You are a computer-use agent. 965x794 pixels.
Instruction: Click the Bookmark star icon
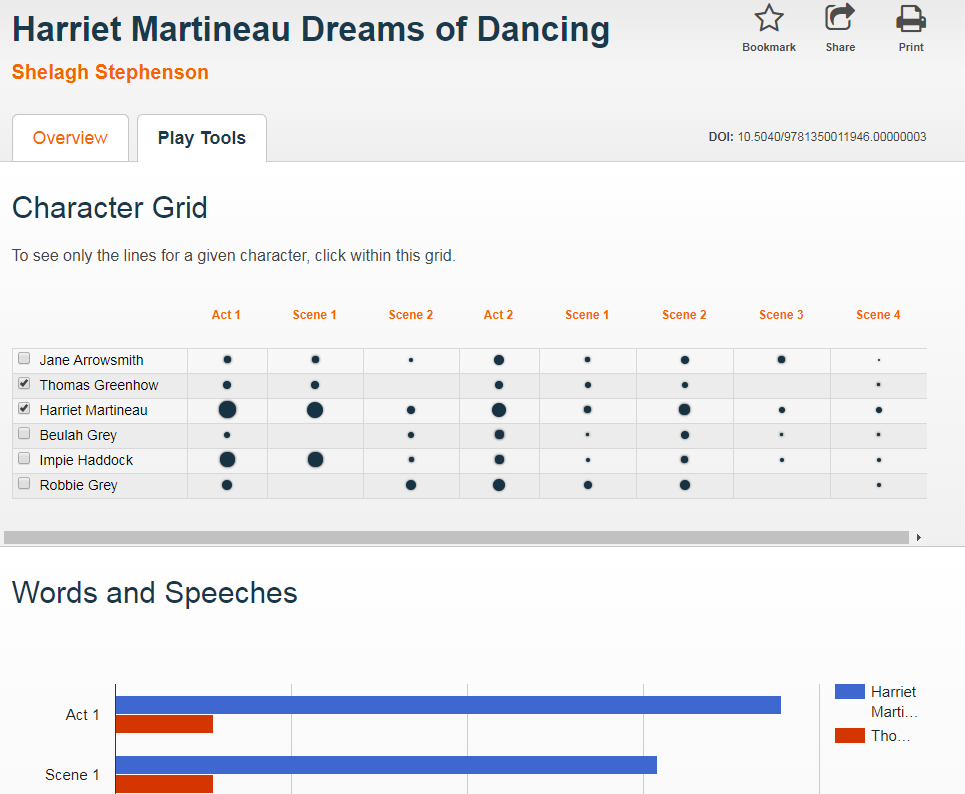[x=768, y=19]
